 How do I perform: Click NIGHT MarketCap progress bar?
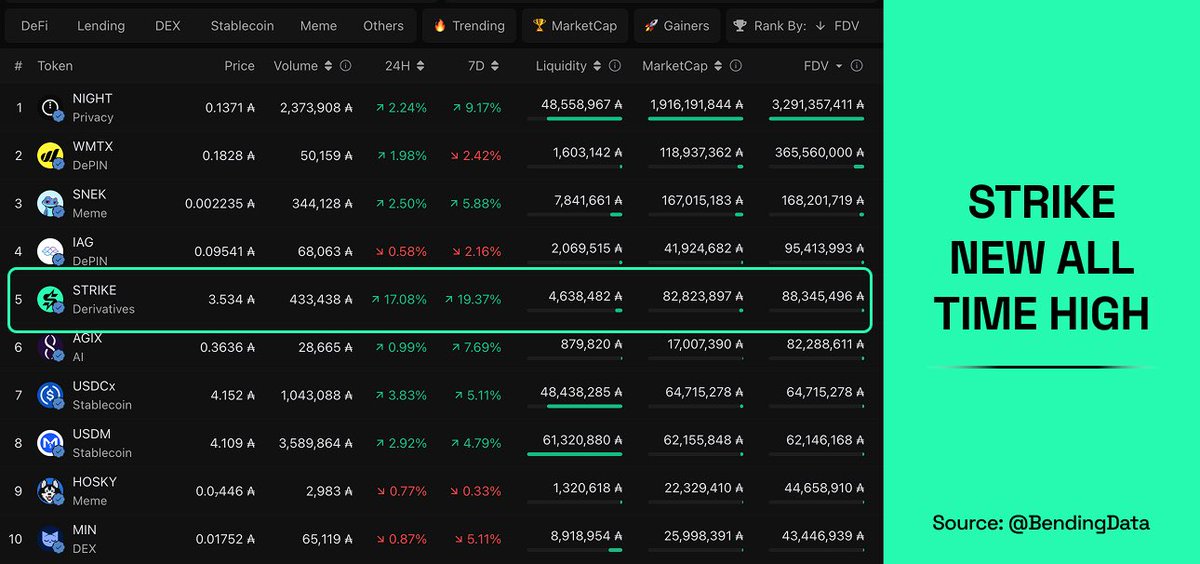pos(695,118)
